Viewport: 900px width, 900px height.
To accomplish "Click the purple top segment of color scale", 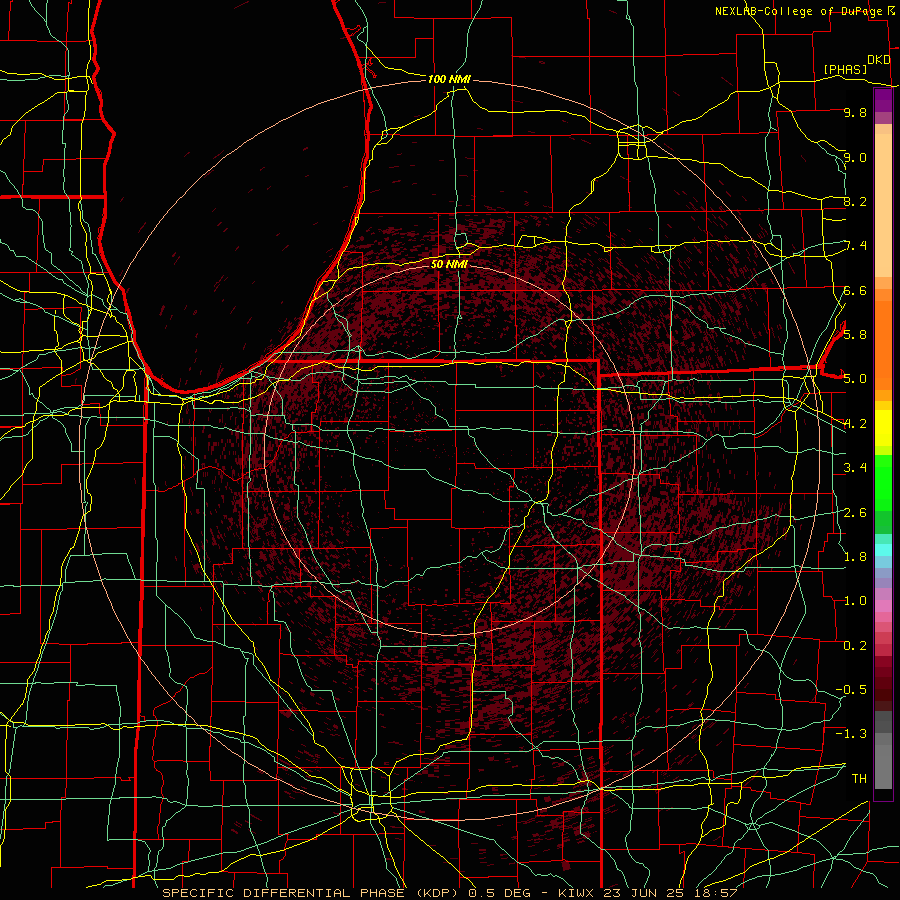I will (883, 100).
